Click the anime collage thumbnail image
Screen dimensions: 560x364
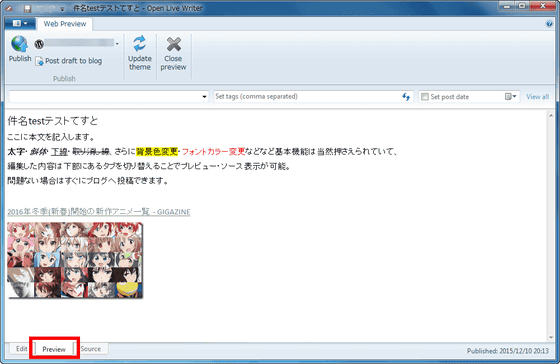(x=75, y=260)
